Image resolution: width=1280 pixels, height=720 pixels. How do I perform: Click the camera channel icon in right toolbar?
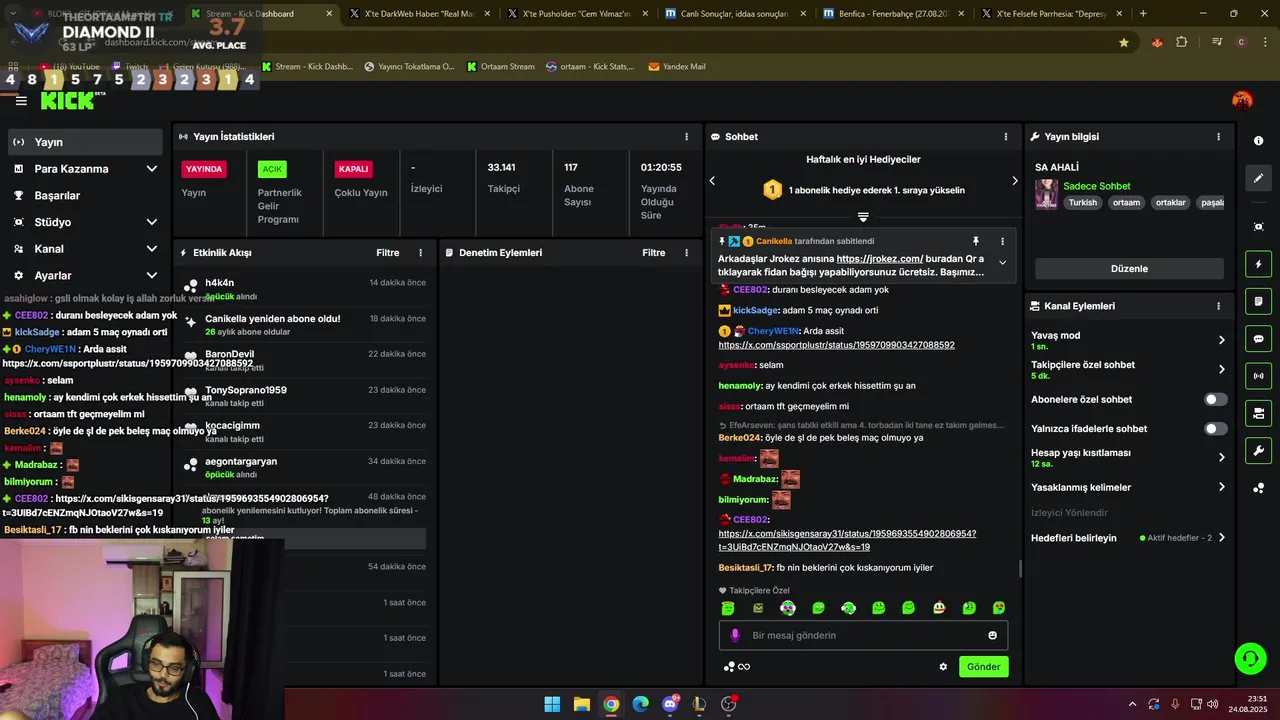(1258, 413)
